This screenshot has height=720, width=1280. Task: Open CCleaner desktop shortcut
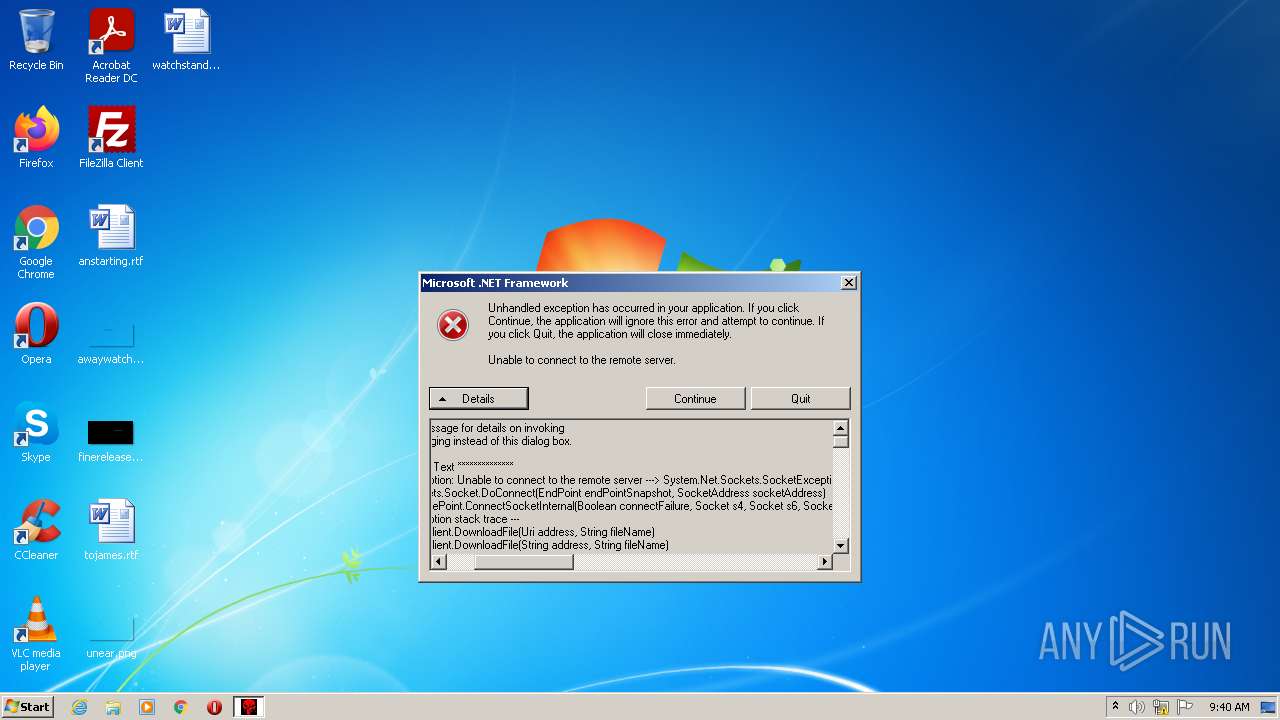coord(36,530)
